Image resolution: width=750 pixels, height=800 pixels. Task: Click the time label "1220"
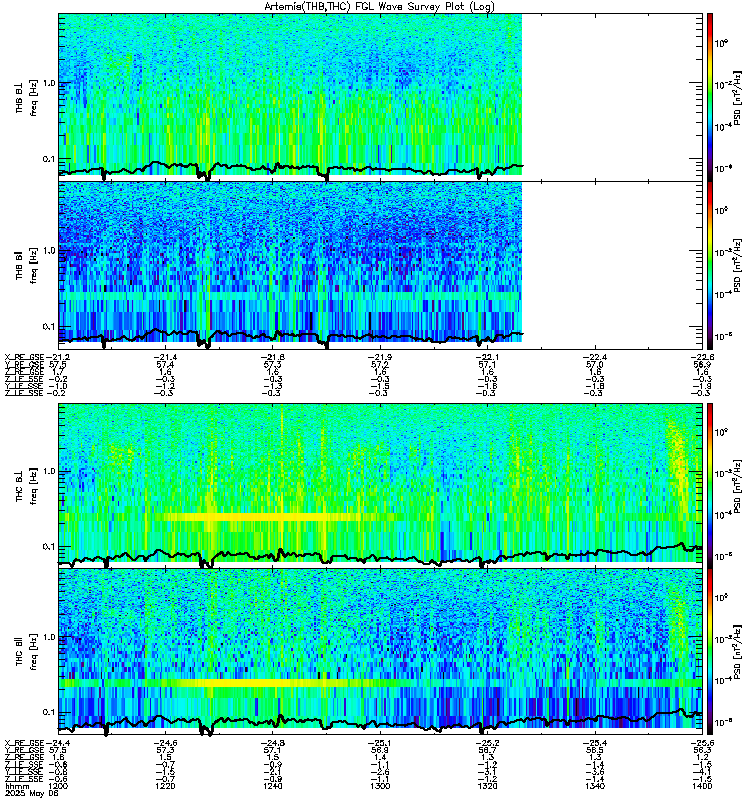point(165,786)
